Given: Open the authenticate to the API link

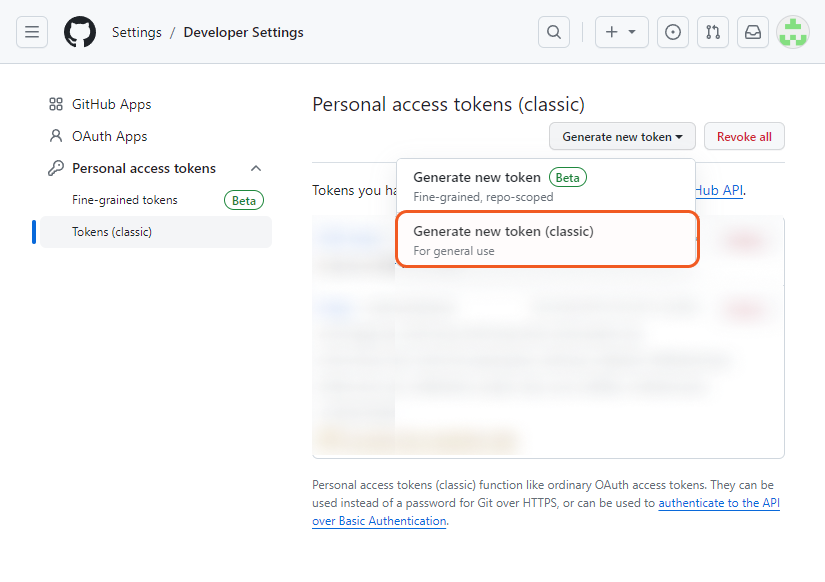Looking at the screenshot, I should [x=718, y=503].
